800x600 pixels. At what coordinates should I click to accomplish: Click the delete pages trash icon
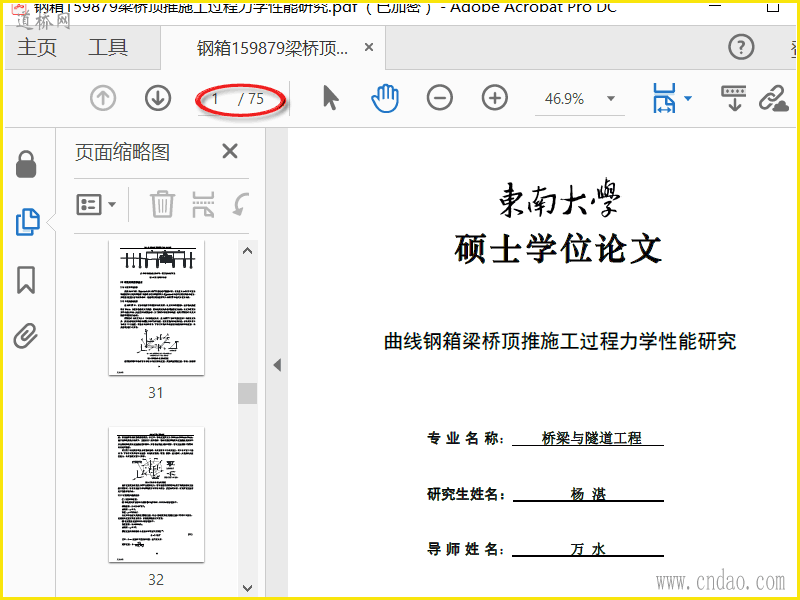pos(162,204)
